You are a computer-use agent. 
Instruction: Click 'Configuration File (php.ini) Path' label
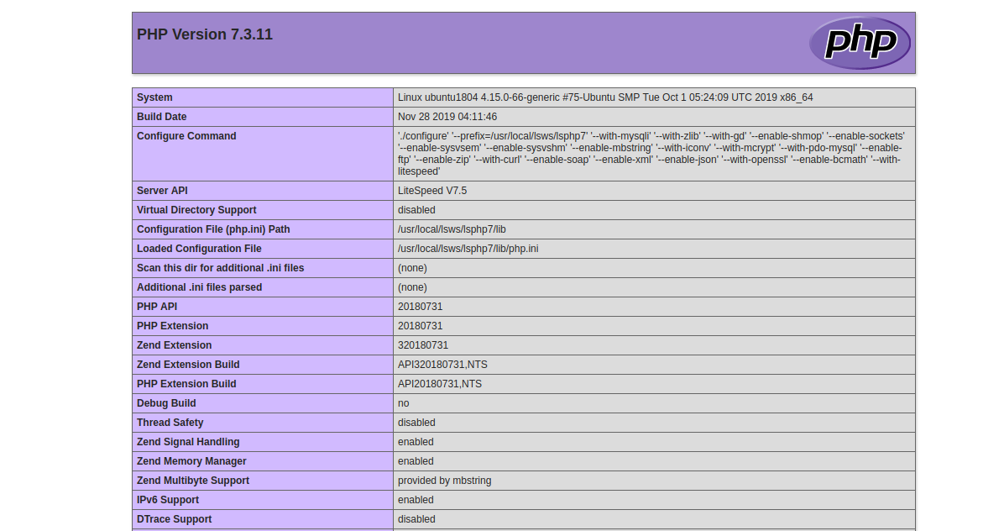coord(213,229)
